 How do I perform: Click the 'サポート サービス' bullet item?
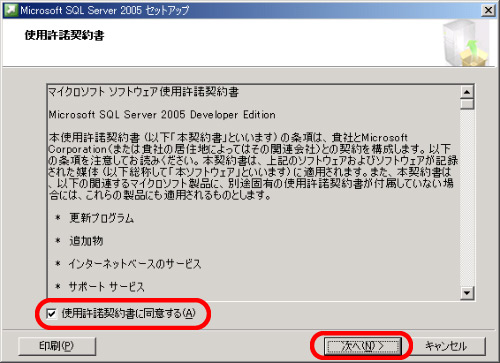point(106,286)
